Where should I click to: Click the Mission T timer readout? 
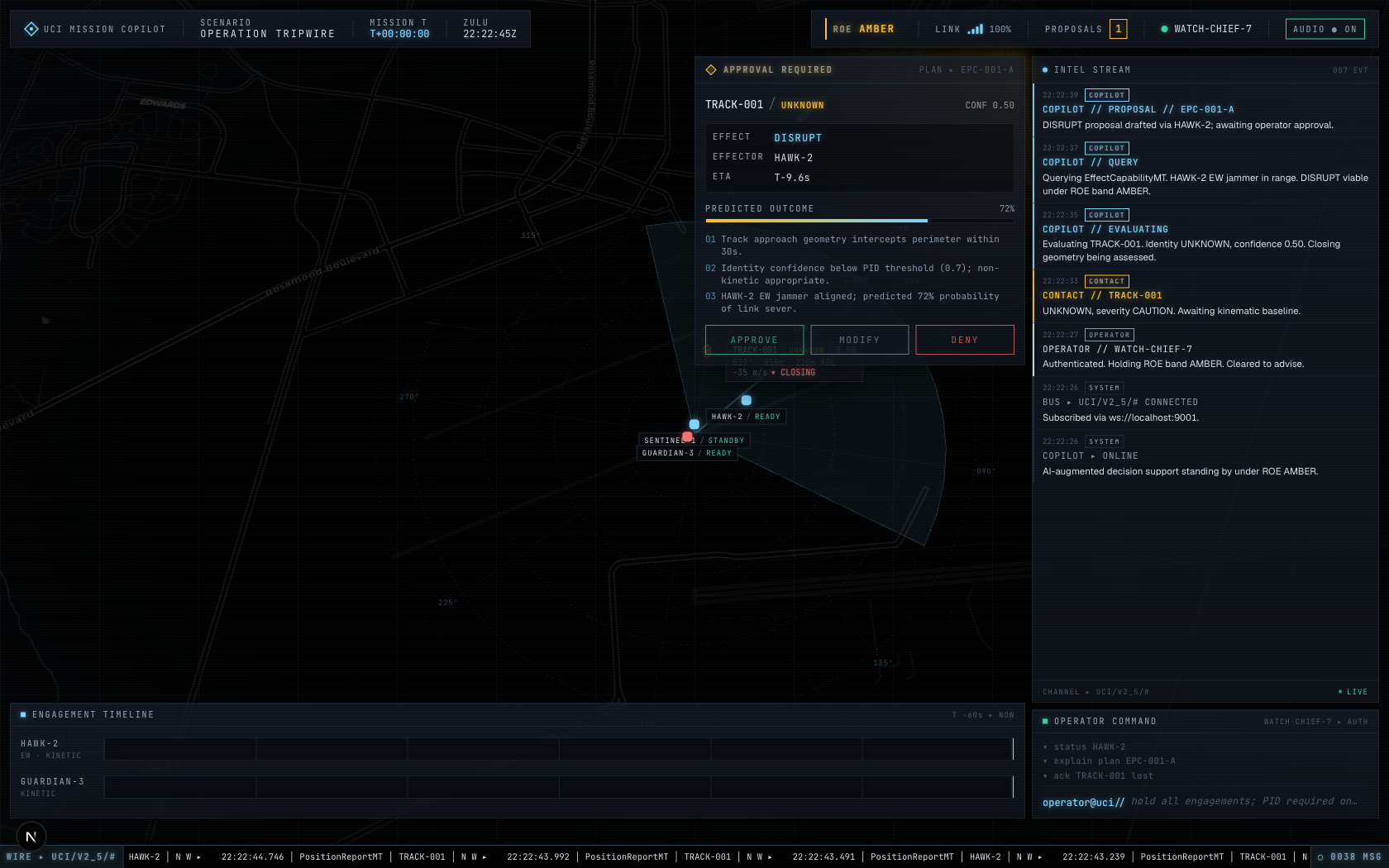click(x=399, y=34)
